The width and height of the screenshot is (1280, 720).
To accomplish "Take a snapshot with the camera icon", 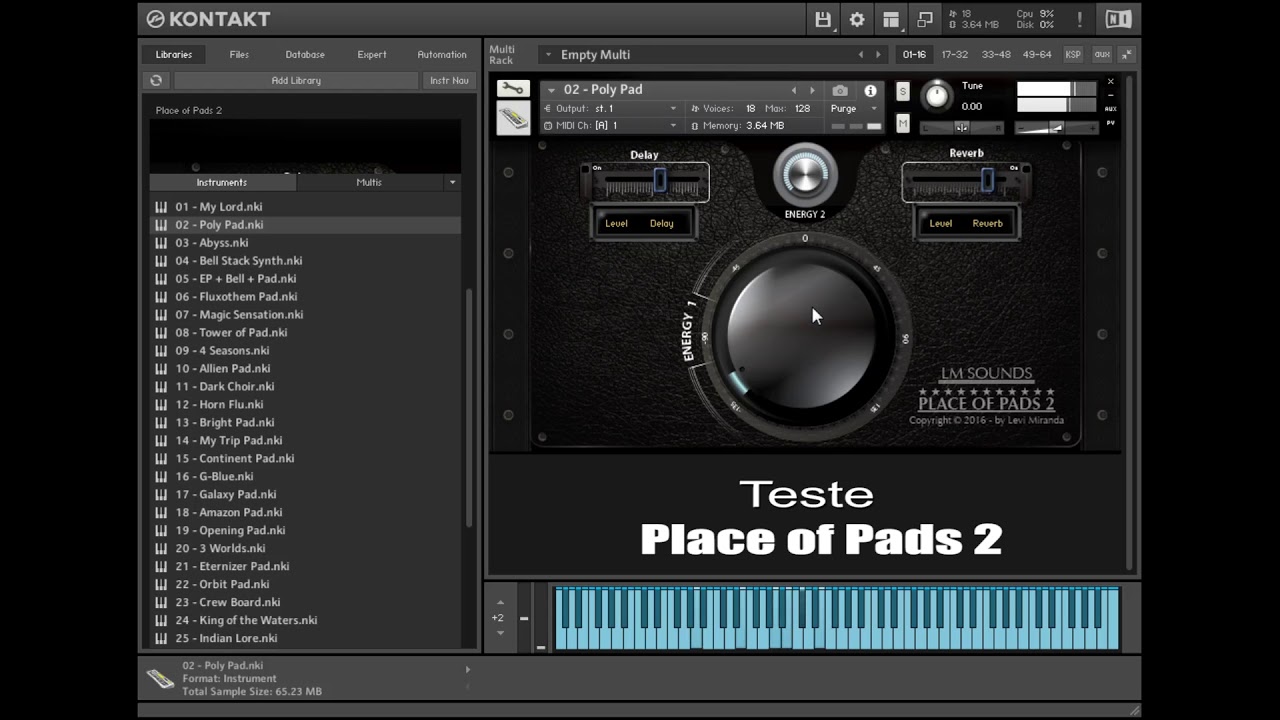I will [840, 90].
